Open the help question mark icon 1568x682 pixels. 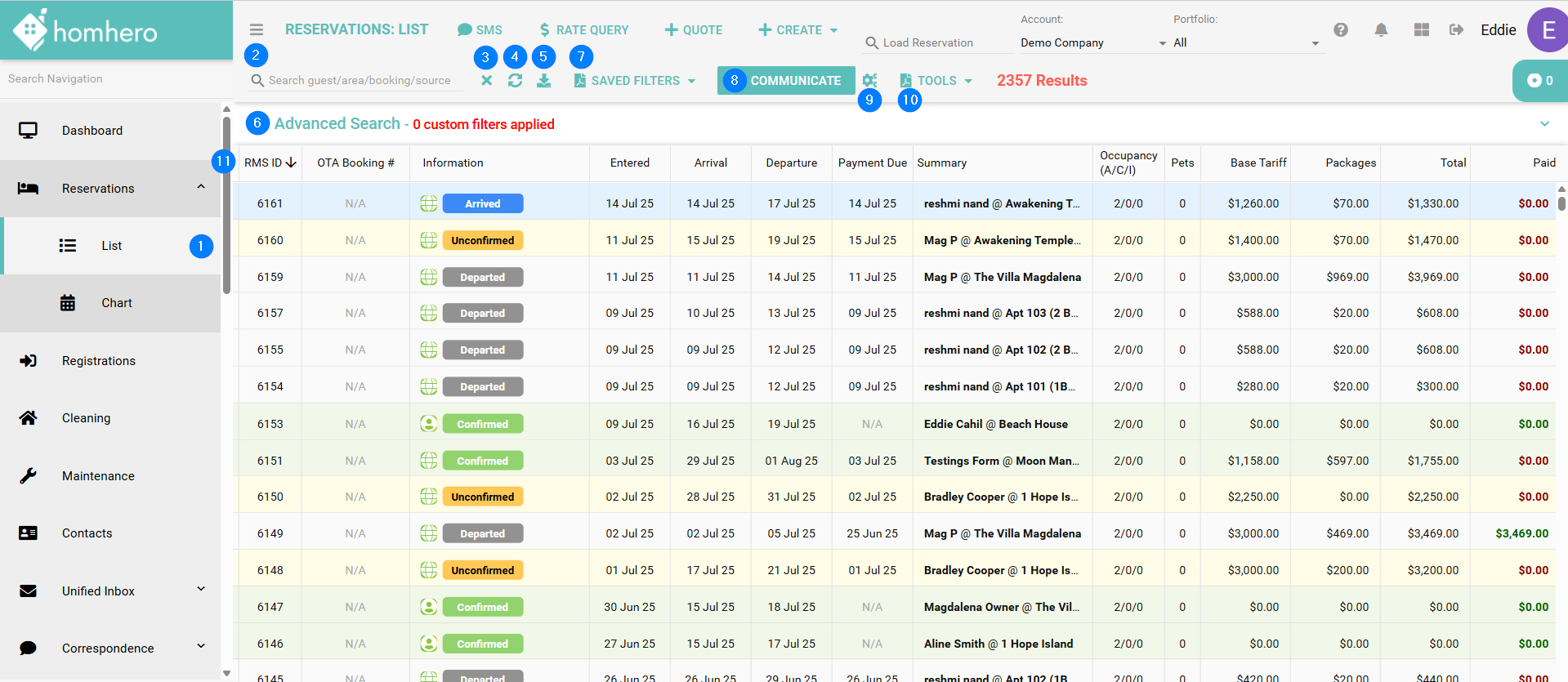coord(1341,30)
